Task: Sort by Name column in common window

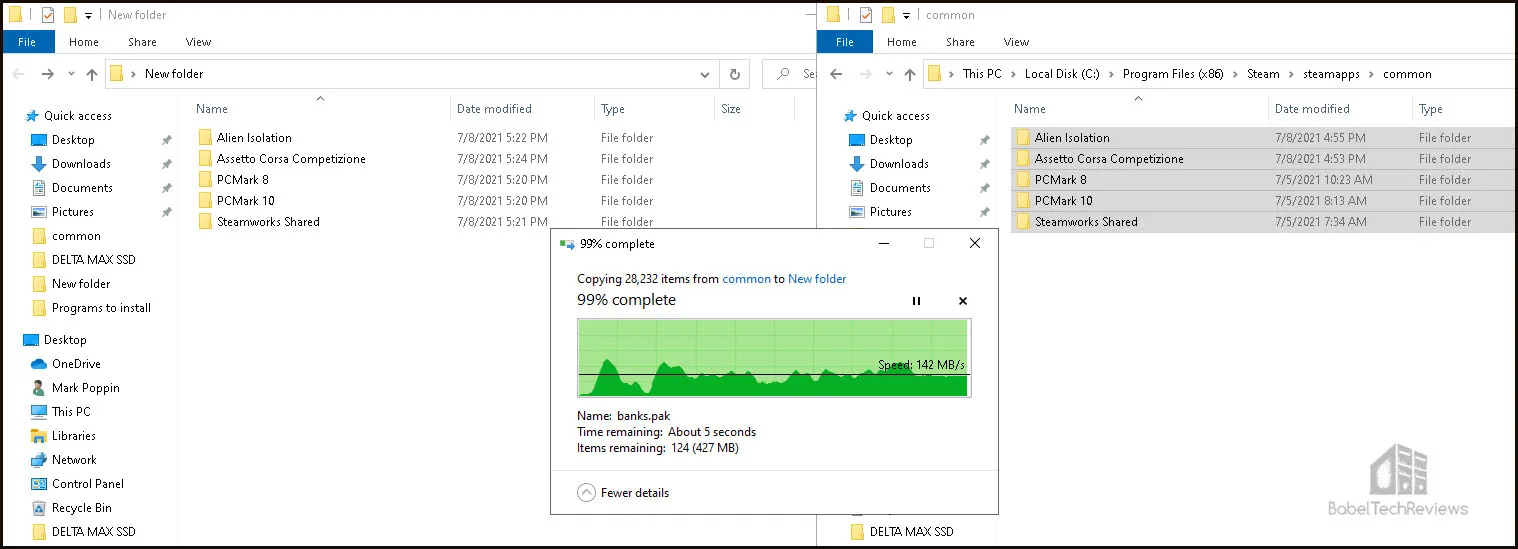Action: [1030, 109]
